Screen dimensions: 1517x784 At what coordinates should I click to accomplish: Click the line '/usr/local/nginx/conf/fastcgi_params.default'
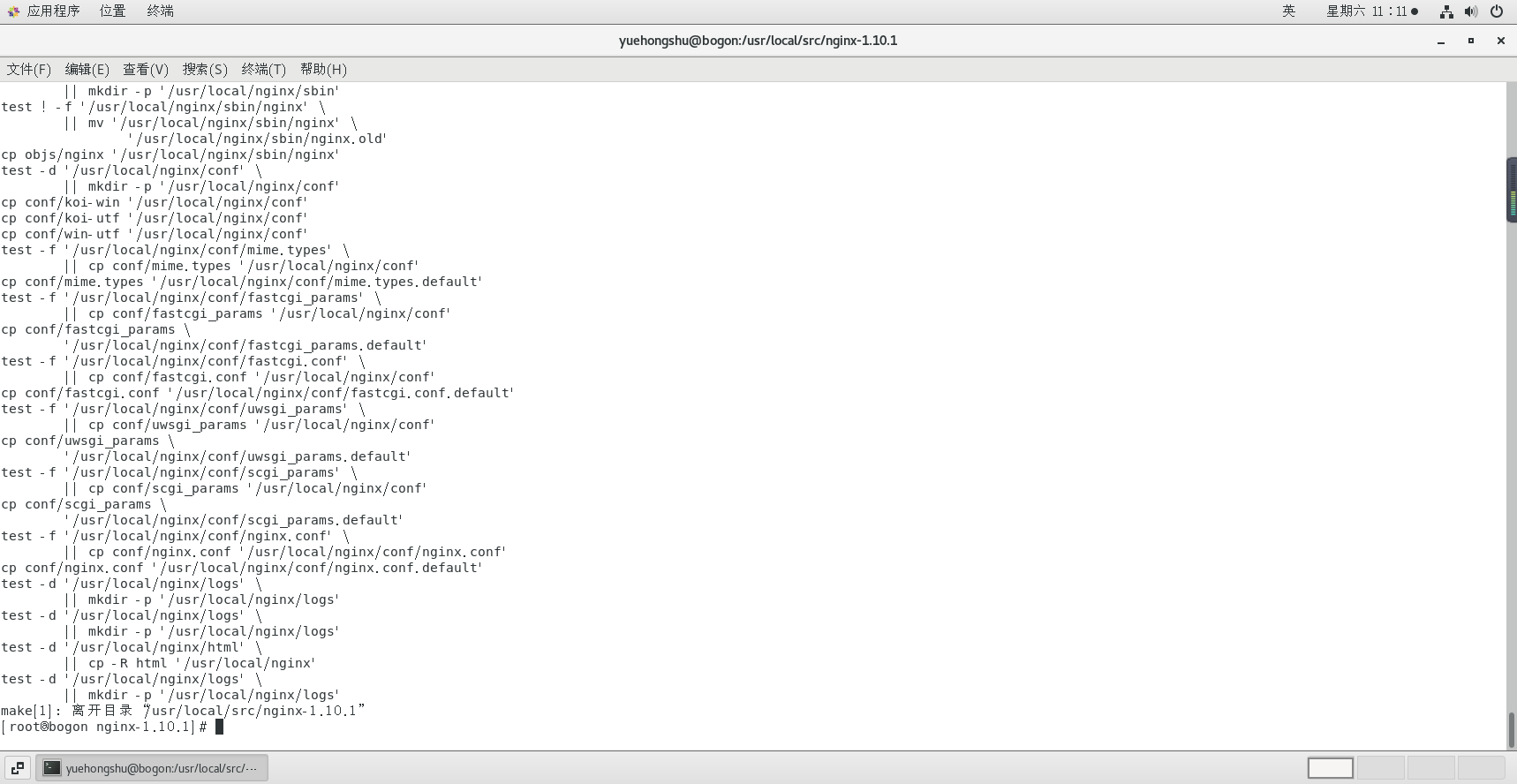coord(245,345)
